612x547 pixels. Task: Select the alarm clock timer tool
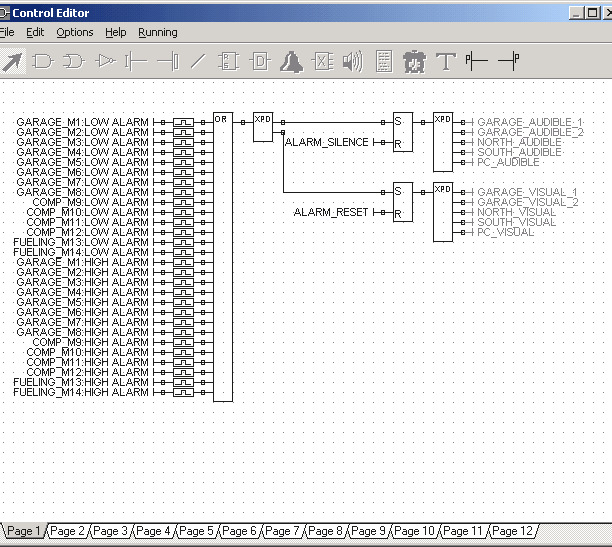[x=414, y=62]
